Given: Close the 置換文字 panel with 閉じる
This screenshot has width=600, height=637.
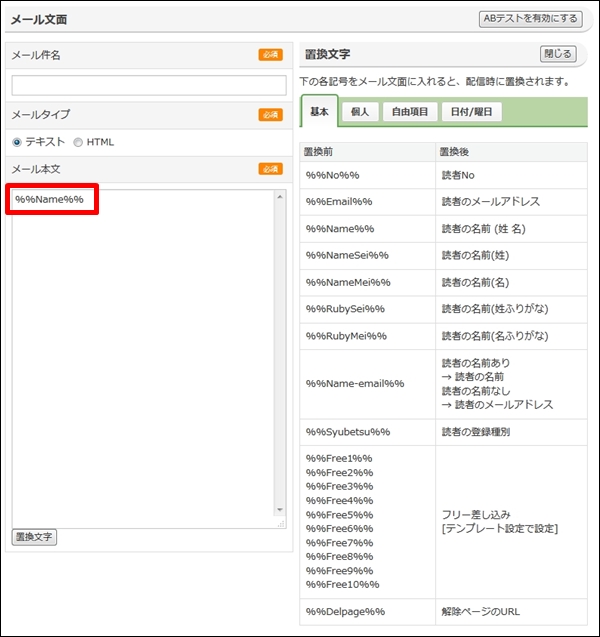Looking at the screenshot, I should [x=558, y=54].
